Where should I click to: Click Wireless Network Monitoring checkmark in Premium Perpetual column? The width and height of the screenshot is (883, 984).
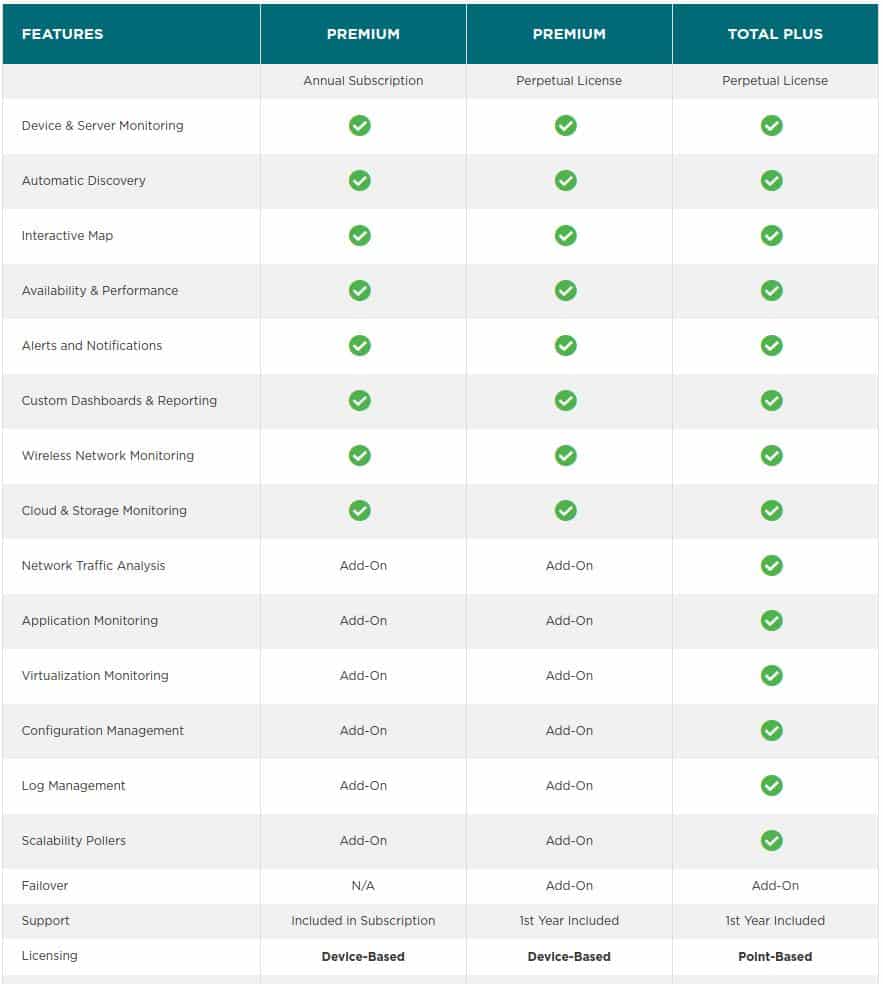pos(565,456)
